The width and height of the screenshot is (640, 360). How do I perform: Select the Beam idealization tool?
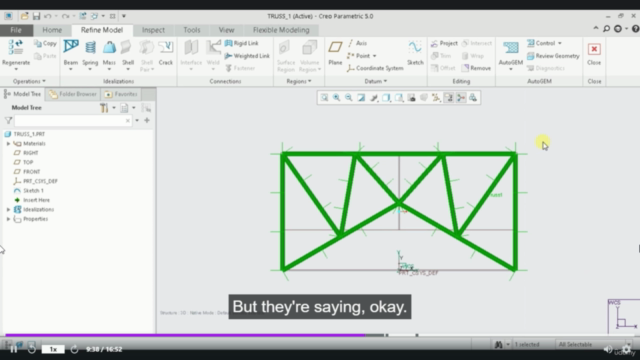(x=71, y=53)
